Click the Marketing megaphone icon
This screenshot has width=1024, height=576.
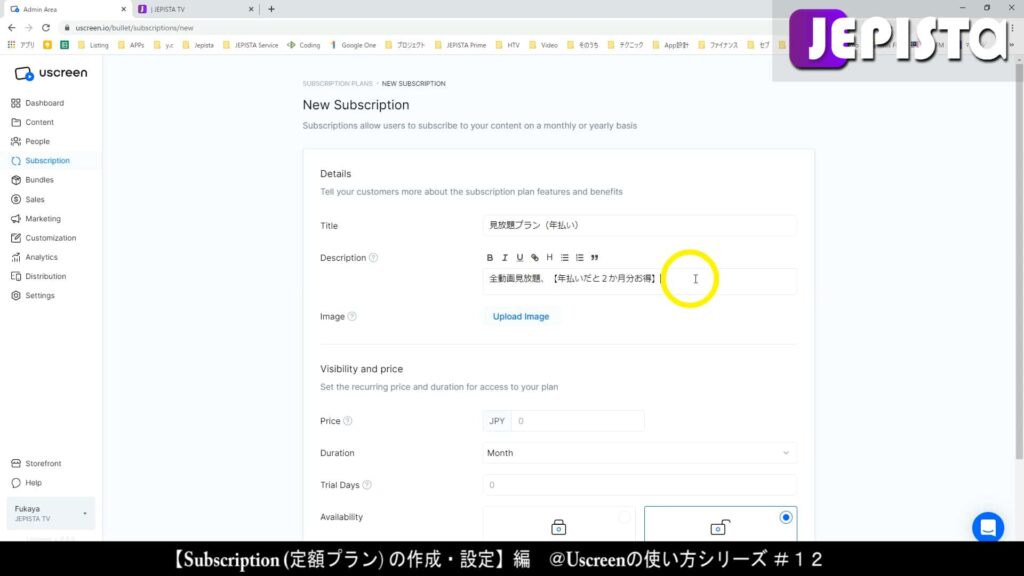(x=16, y=219)
